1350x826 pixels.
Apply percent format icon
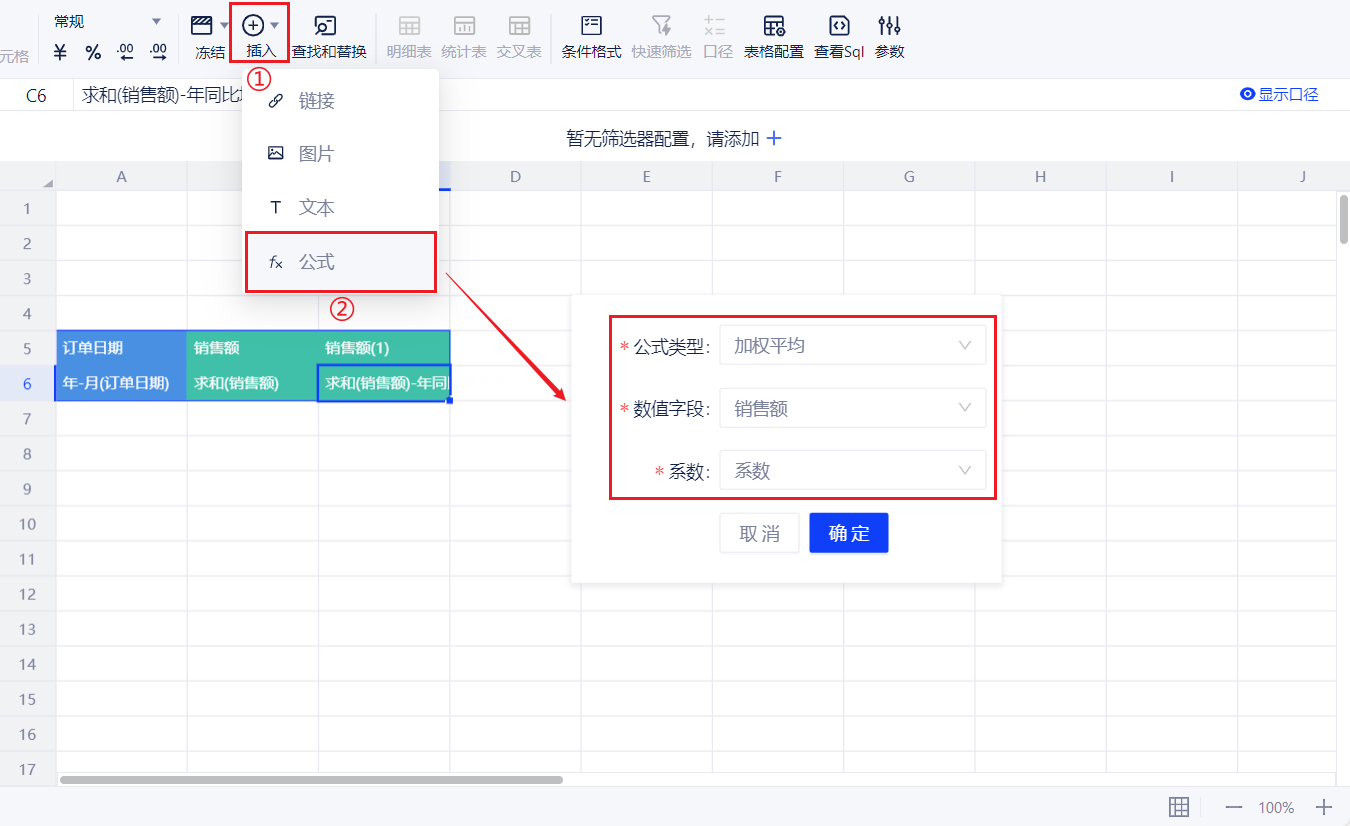click(93, 52)
